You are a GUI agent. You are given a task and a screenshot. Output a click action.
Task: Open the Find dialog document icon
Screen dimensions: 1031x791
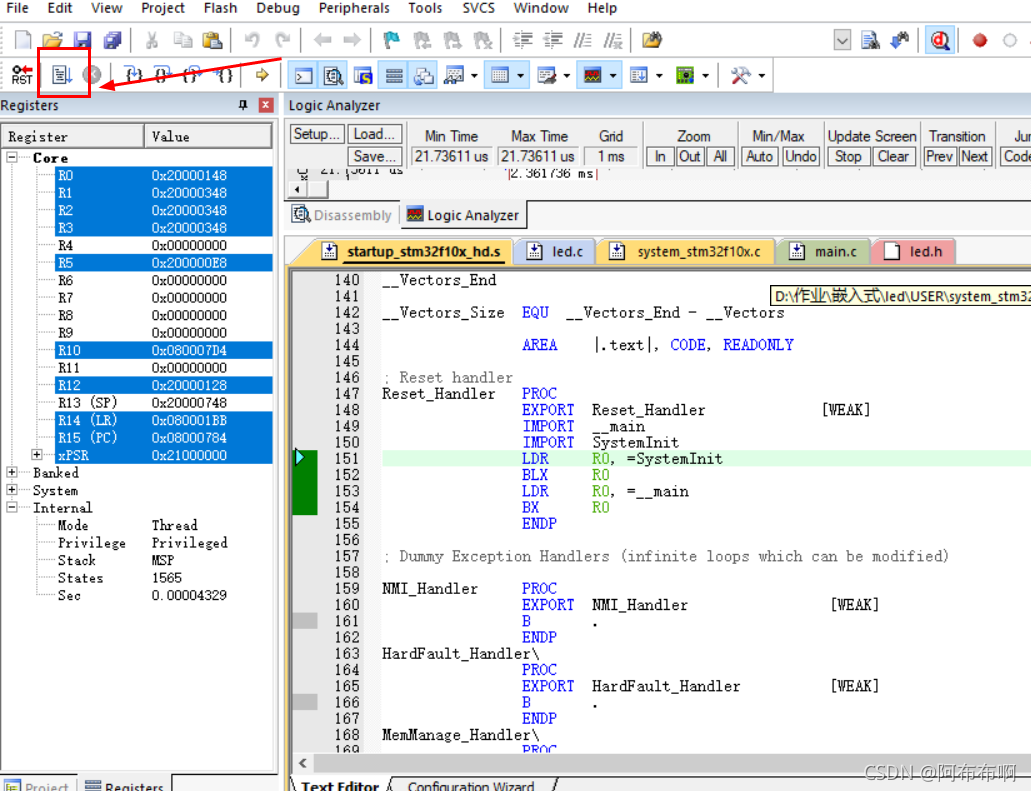coord(870,40)
